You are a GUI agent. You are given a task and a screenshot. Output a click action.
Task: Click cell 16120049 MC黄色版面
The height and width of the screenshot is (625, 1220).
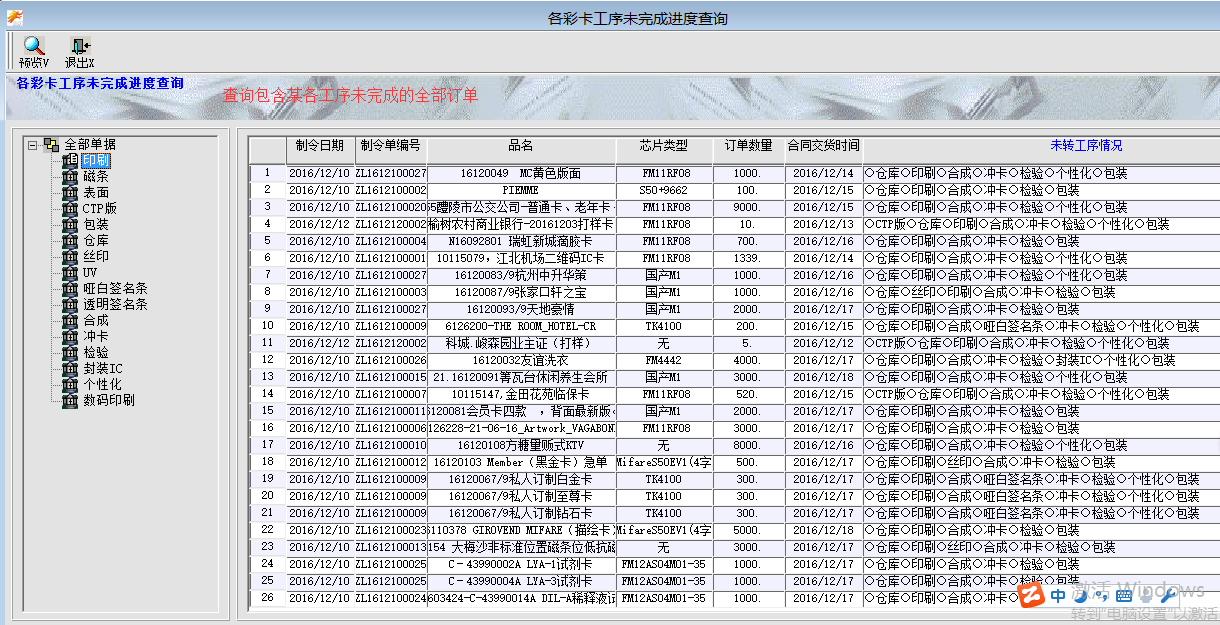[521, 173]
